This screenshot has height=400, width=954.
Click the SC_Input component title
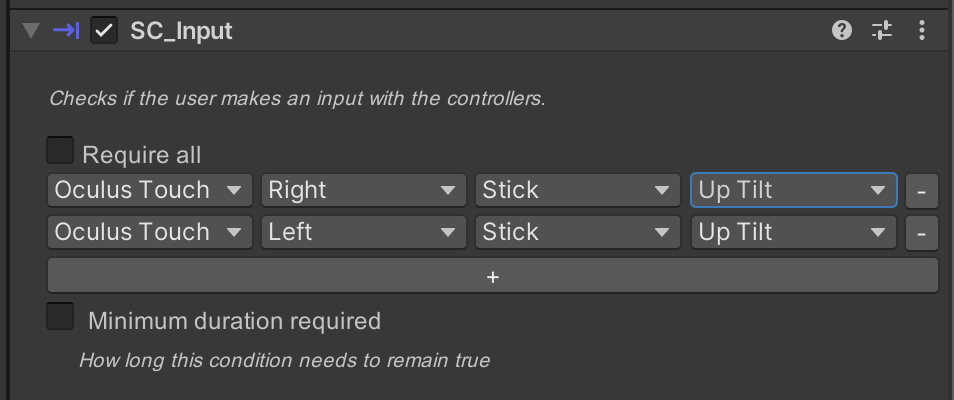[x=181, y=31]
